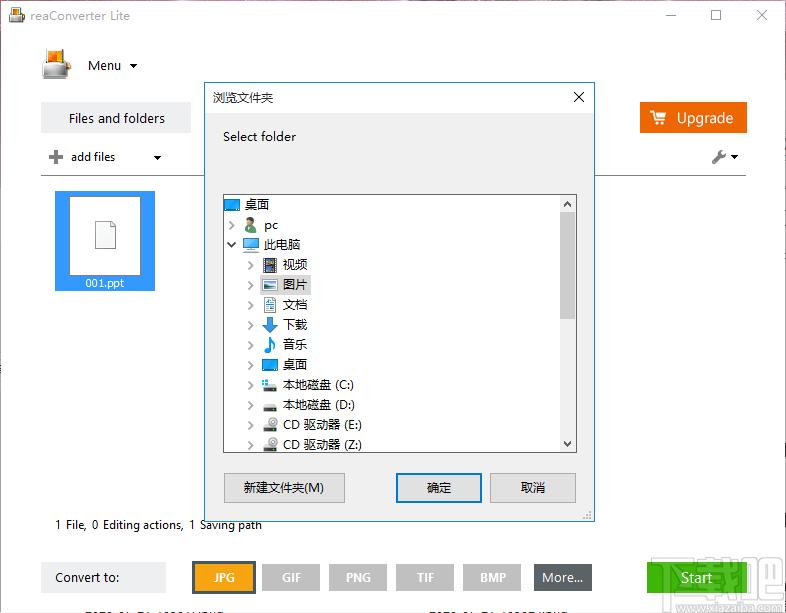Select 本地磁盘 (D:) in the tree
This screenshot has height=613, width=786.
click(x=319, y=404)
